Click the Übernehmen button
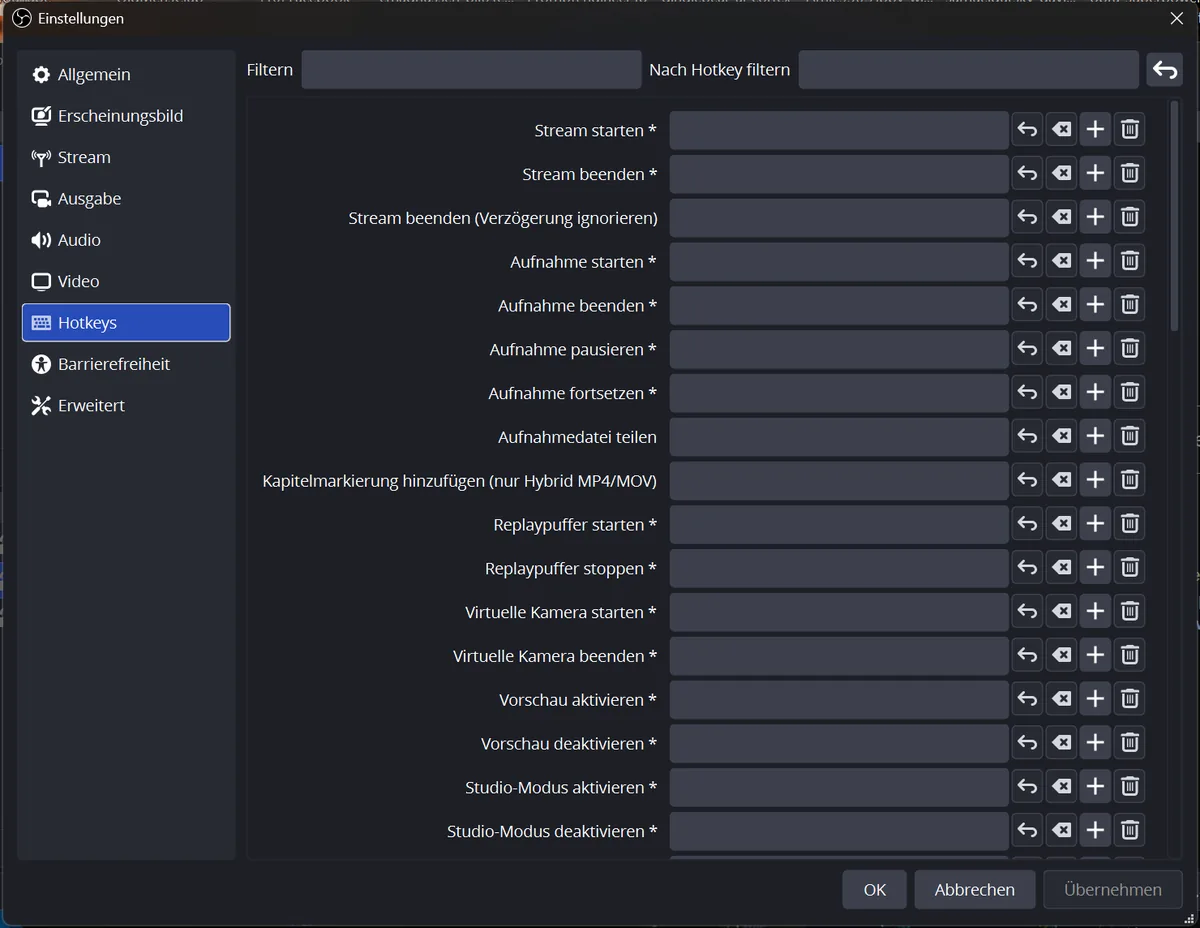The image size is (1200, 928). tap(1113, 890)
